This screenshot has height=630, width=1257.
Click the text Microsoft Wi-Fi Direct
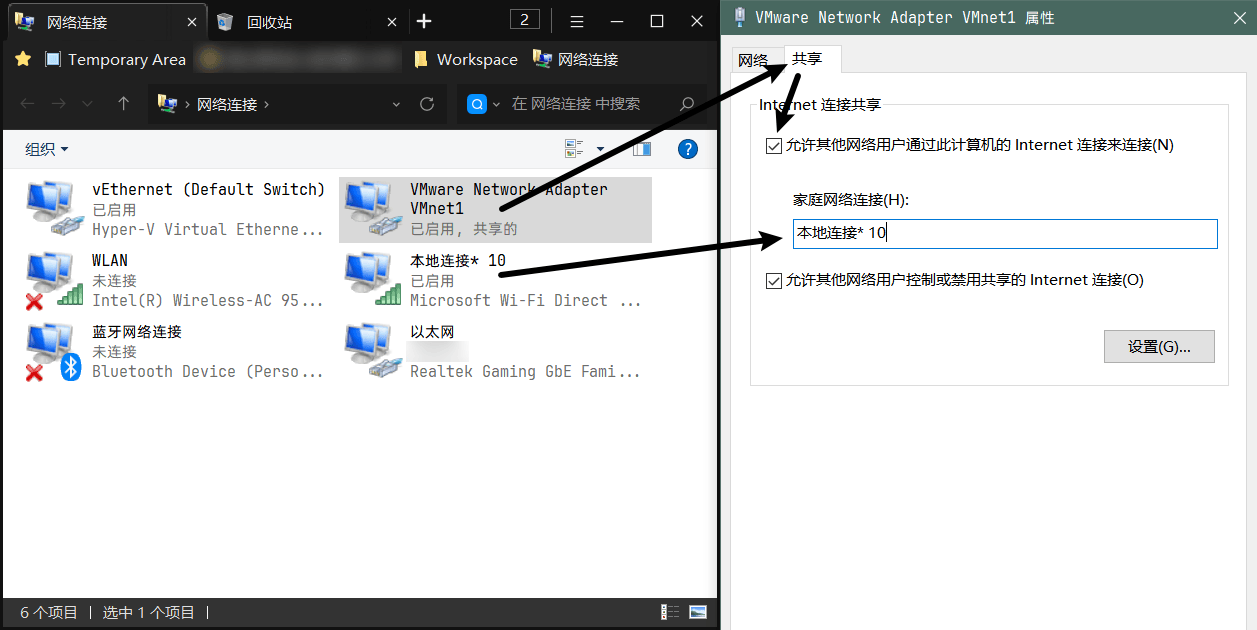tap(526, 301)
